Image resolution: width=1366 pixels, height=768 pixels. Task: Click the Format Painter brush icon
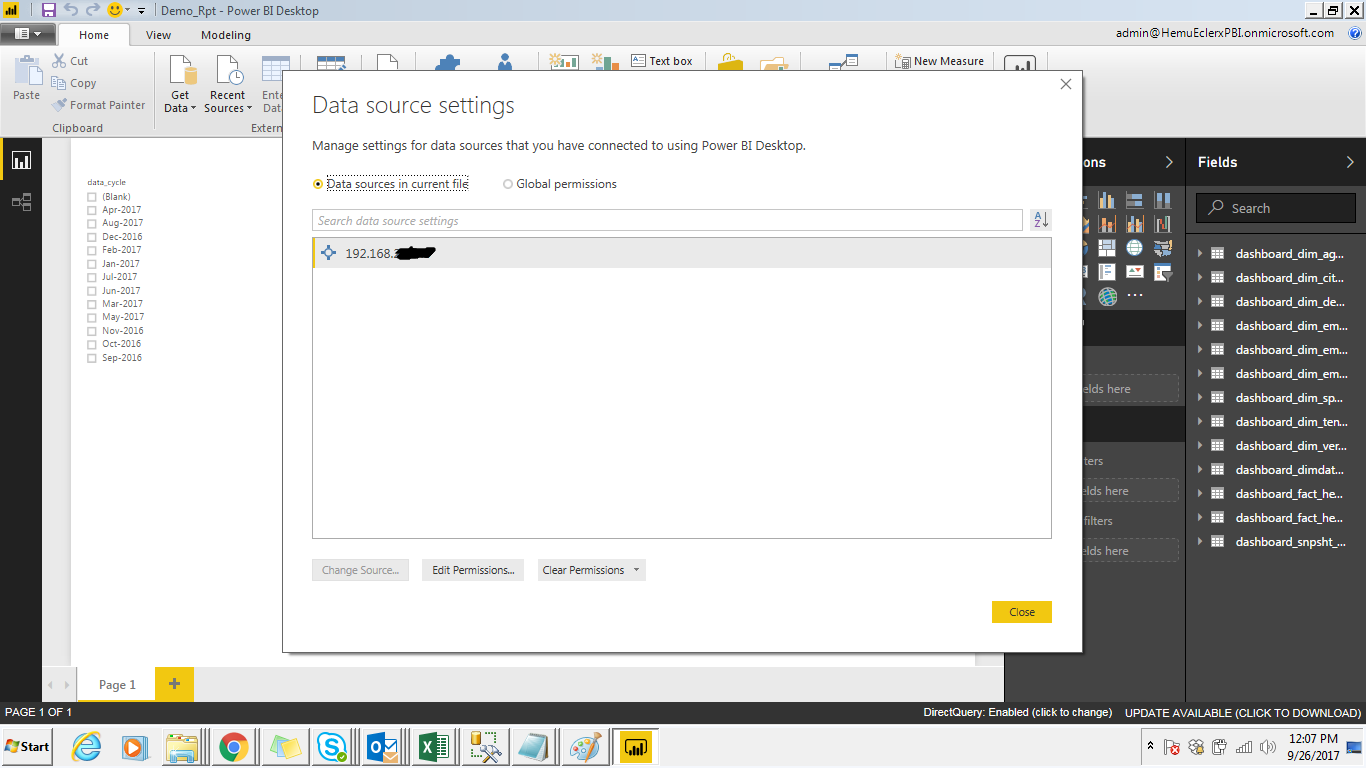60,105
